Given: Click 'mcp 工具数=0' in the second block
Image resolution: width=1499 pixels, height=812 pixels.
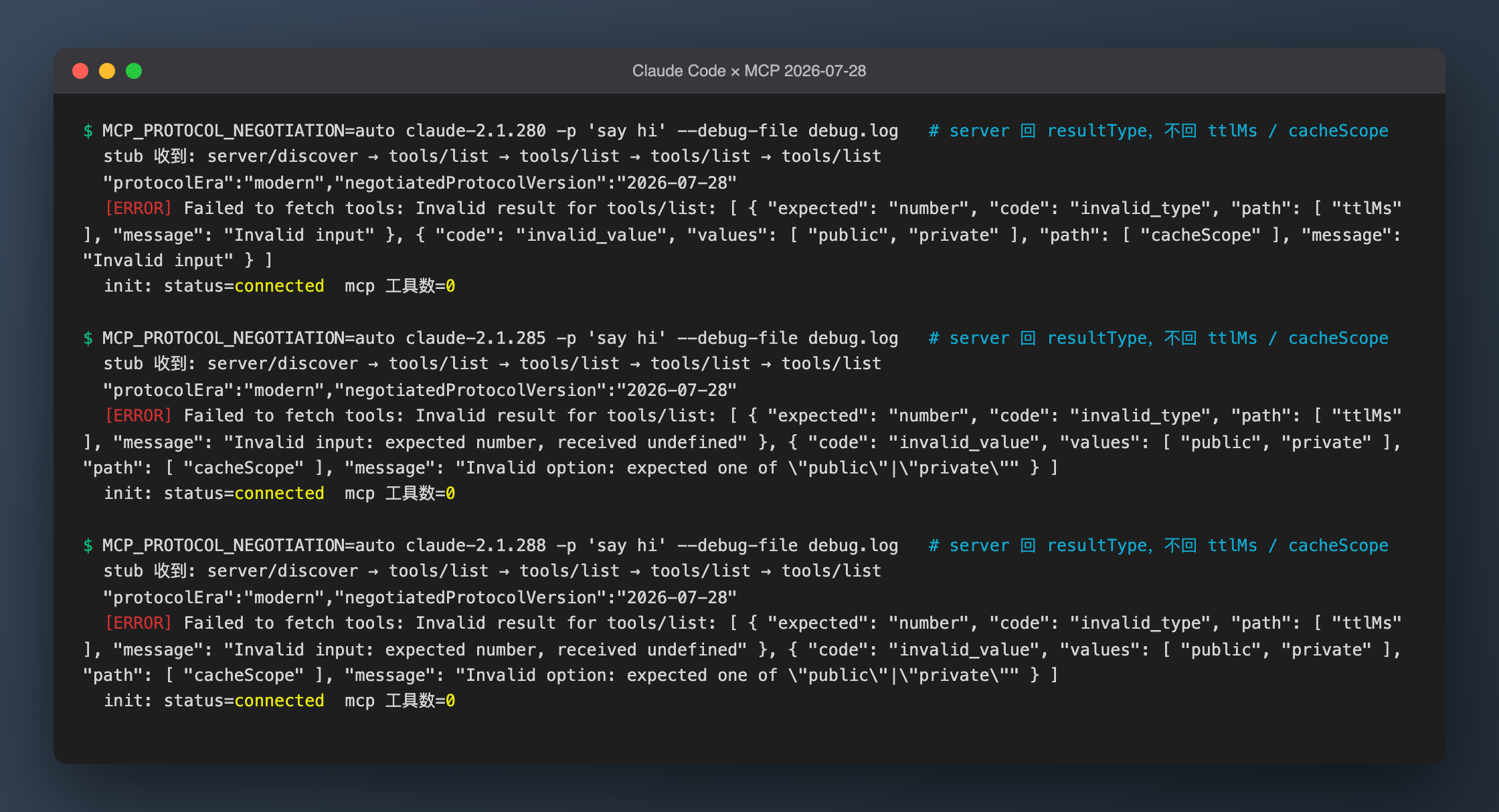Looking at the screenshot, I should pos(400,493).
